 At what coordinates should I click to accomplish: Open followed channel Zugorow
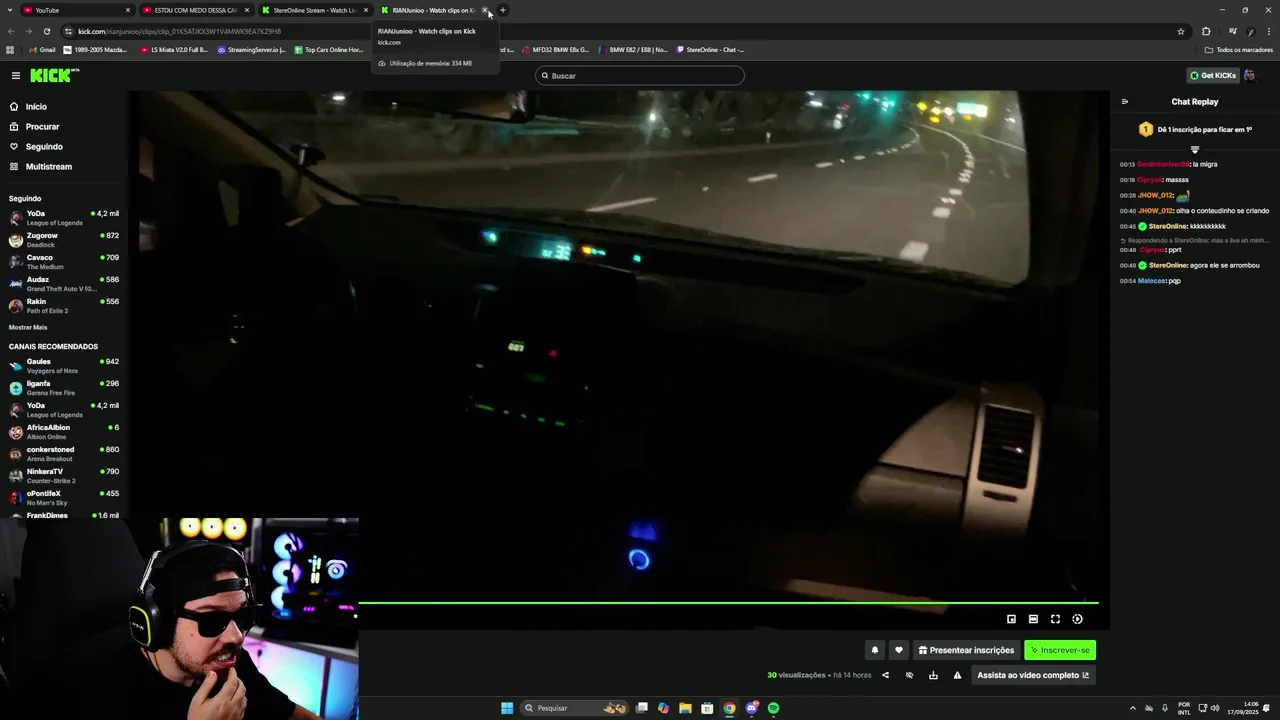[x=64, y=240]
